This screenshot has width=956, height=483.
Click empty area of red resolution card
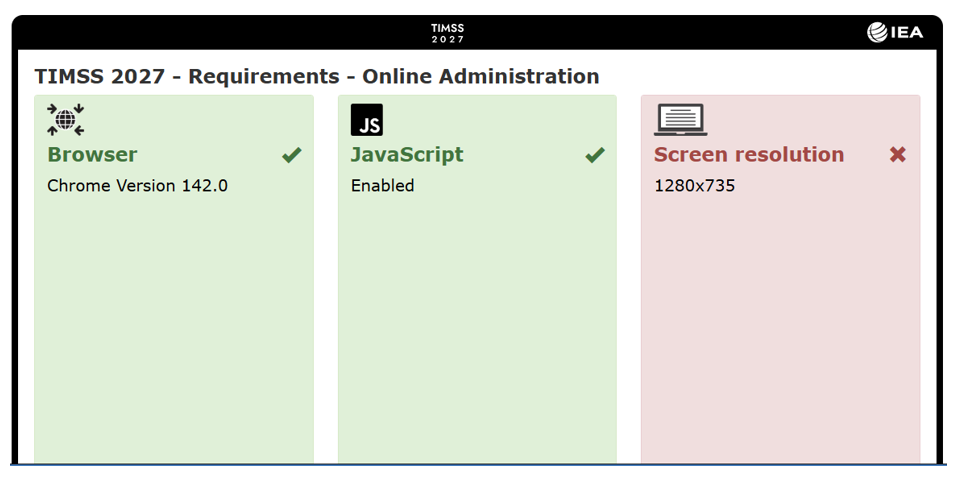click(780, 330)
